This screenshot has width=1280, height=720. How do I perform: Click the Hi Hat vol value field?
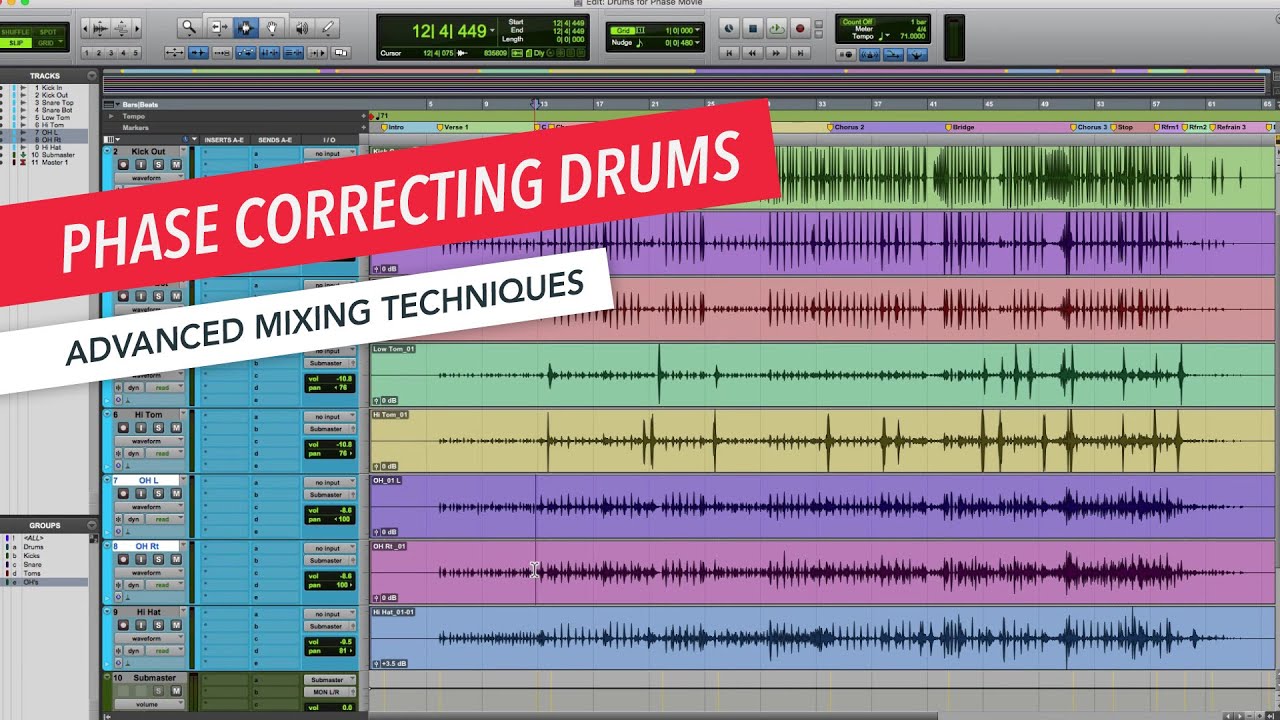coord(329,641)
